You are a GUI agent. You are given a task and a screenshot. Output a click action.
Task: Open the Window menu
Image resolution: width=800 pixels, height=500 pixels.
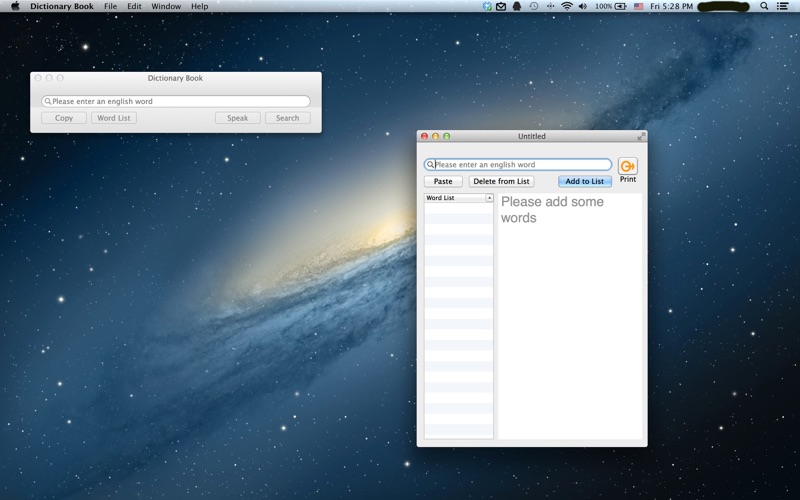(x=166, y=6)
